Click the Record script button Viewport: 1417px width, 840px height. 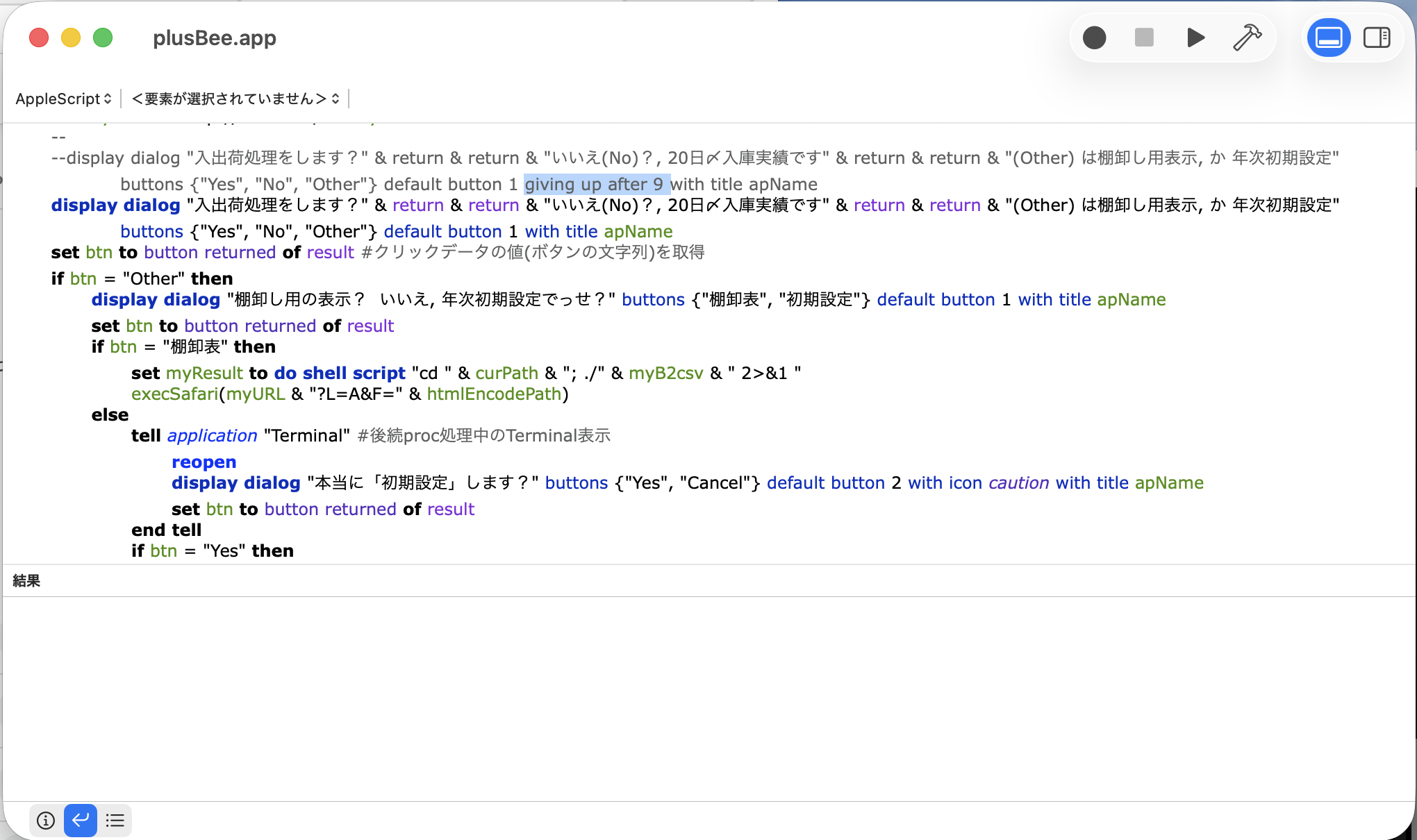[x=1094, y=37]
